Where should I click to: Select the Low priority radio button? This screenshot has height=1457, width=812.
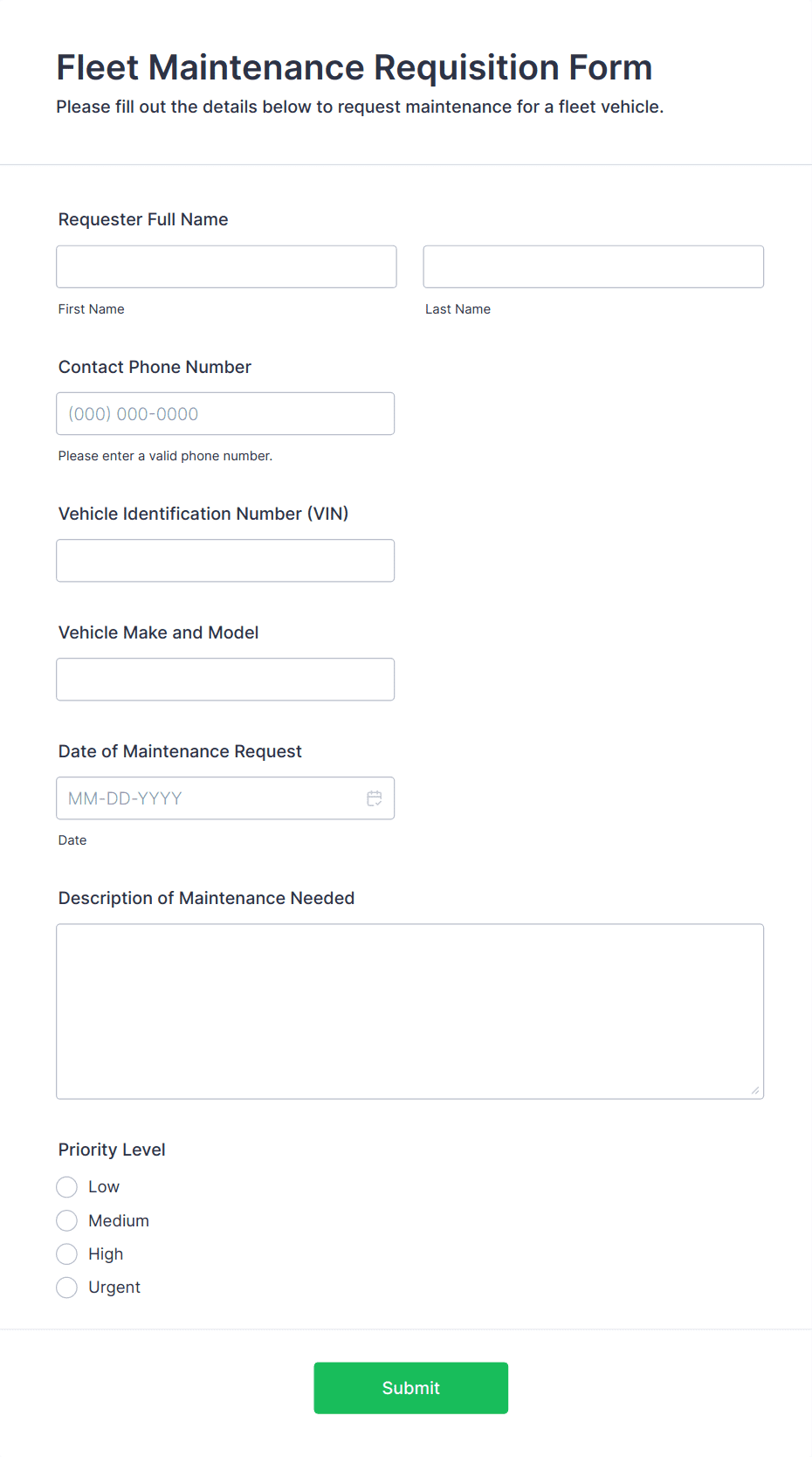(67, 1187)
